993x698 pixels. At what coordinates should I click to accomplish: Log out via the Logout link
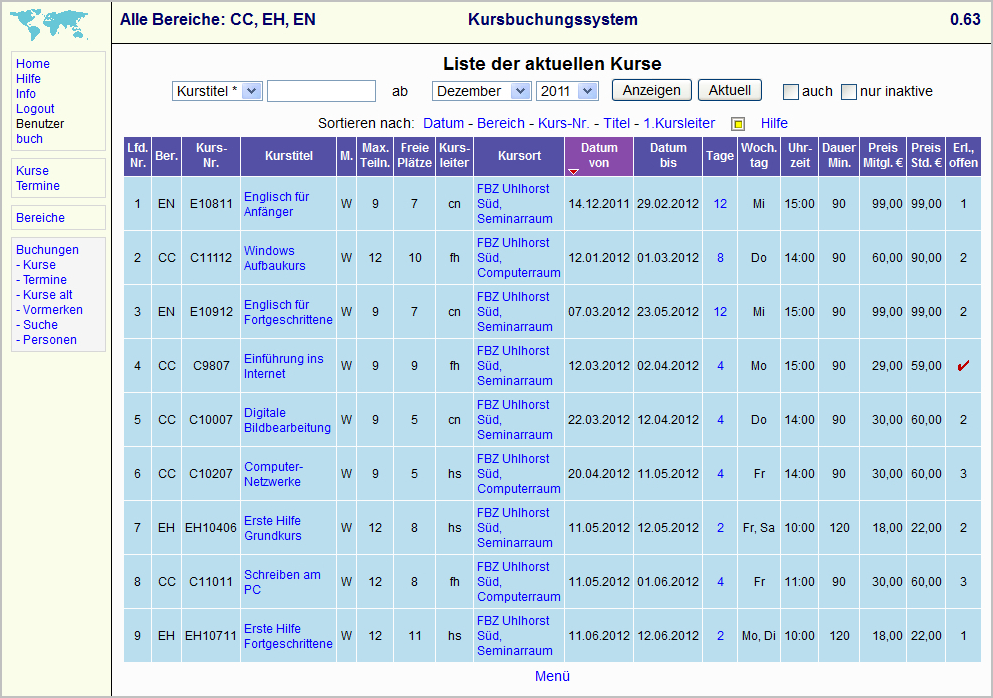click(35, 109)
